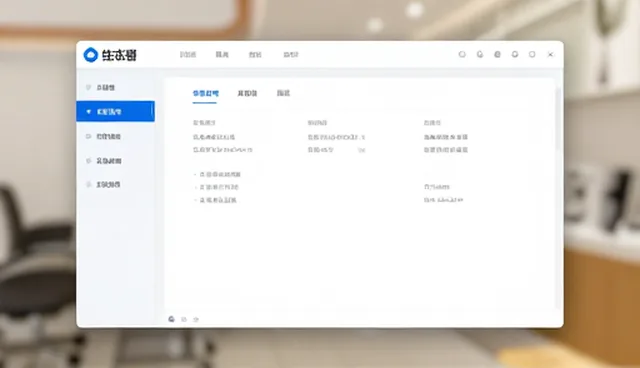Click the third faint icon in the bottom footer
The width and height of the screenshot is (640, 368).
pyautogui.click(x=196, y=319)
